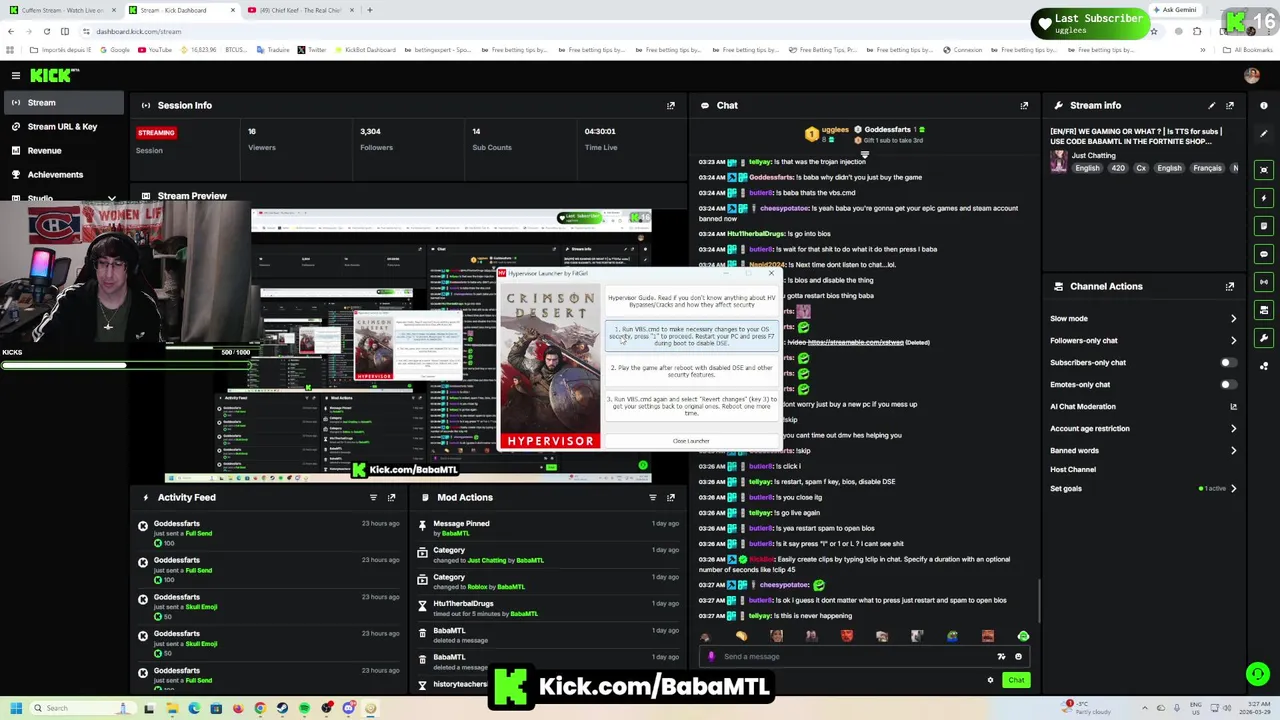Image resolution: width=1280 pixels, height=720 pixels.
Task: Click Host Channel action
Action: pos(1073,470)
